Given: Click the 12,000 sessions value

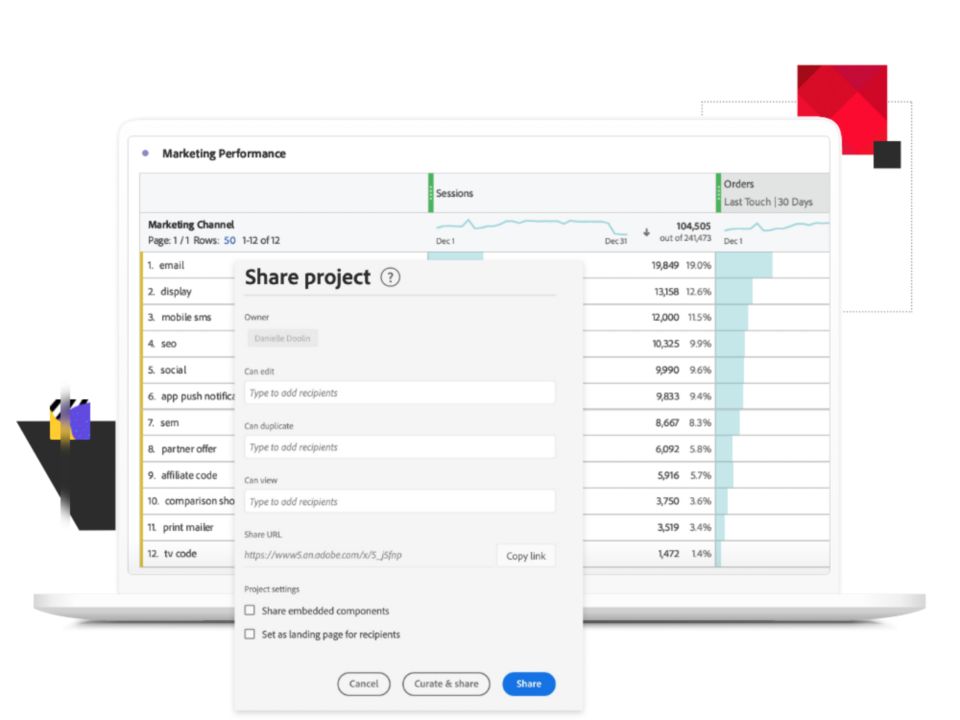Looking at the screenshot, I should pyautogui.click(x=665, y=317).
